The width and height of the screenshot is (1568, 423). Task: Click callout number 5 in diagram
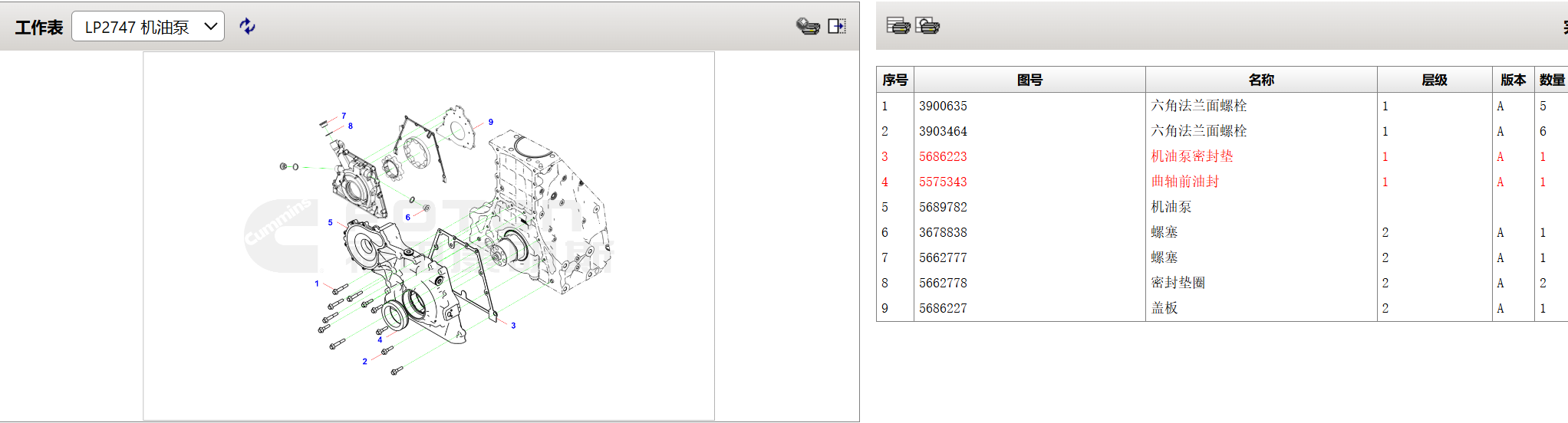[330, 223]
